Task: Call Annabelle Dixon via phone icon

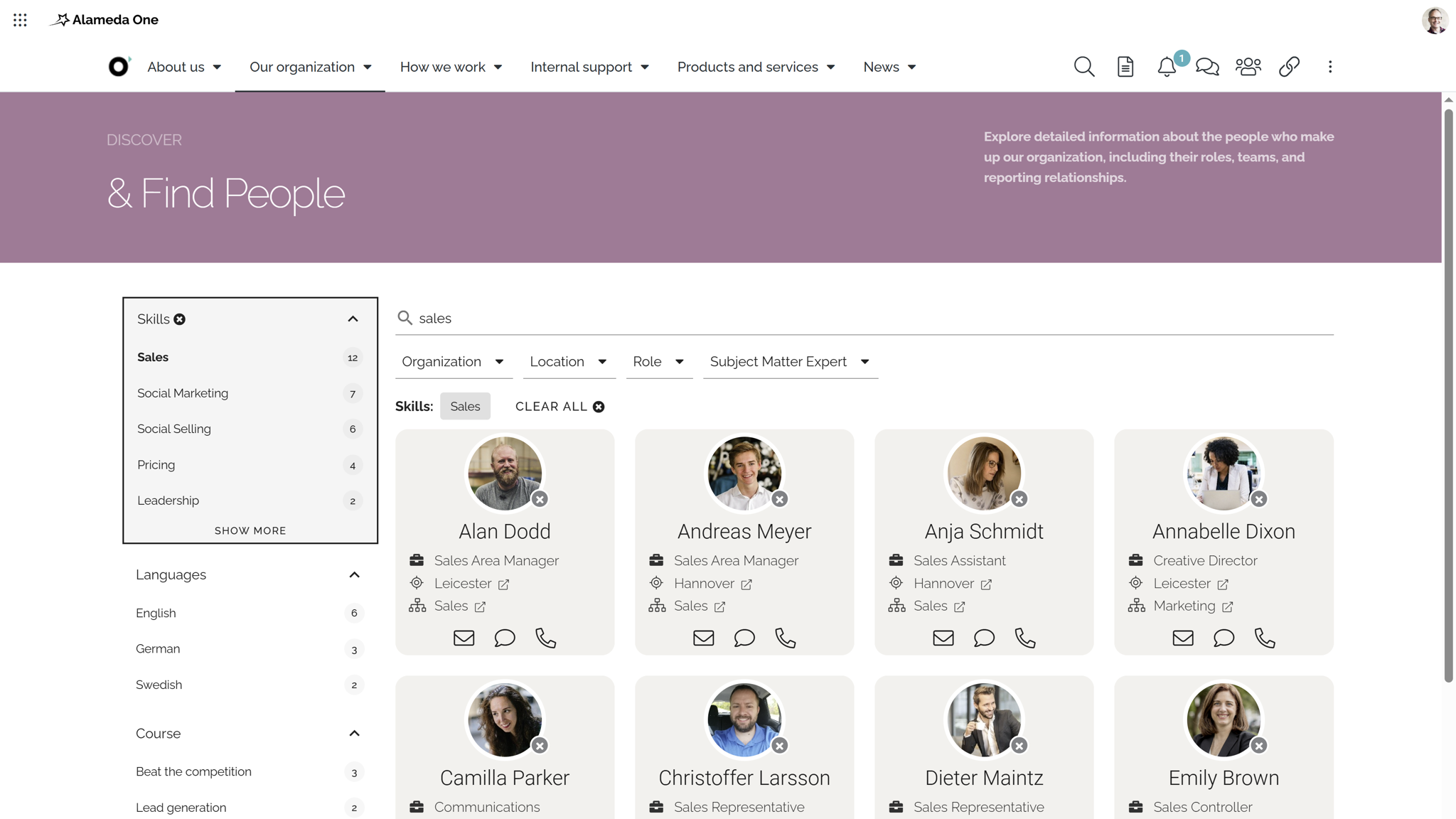Action: click(1265, 638)
